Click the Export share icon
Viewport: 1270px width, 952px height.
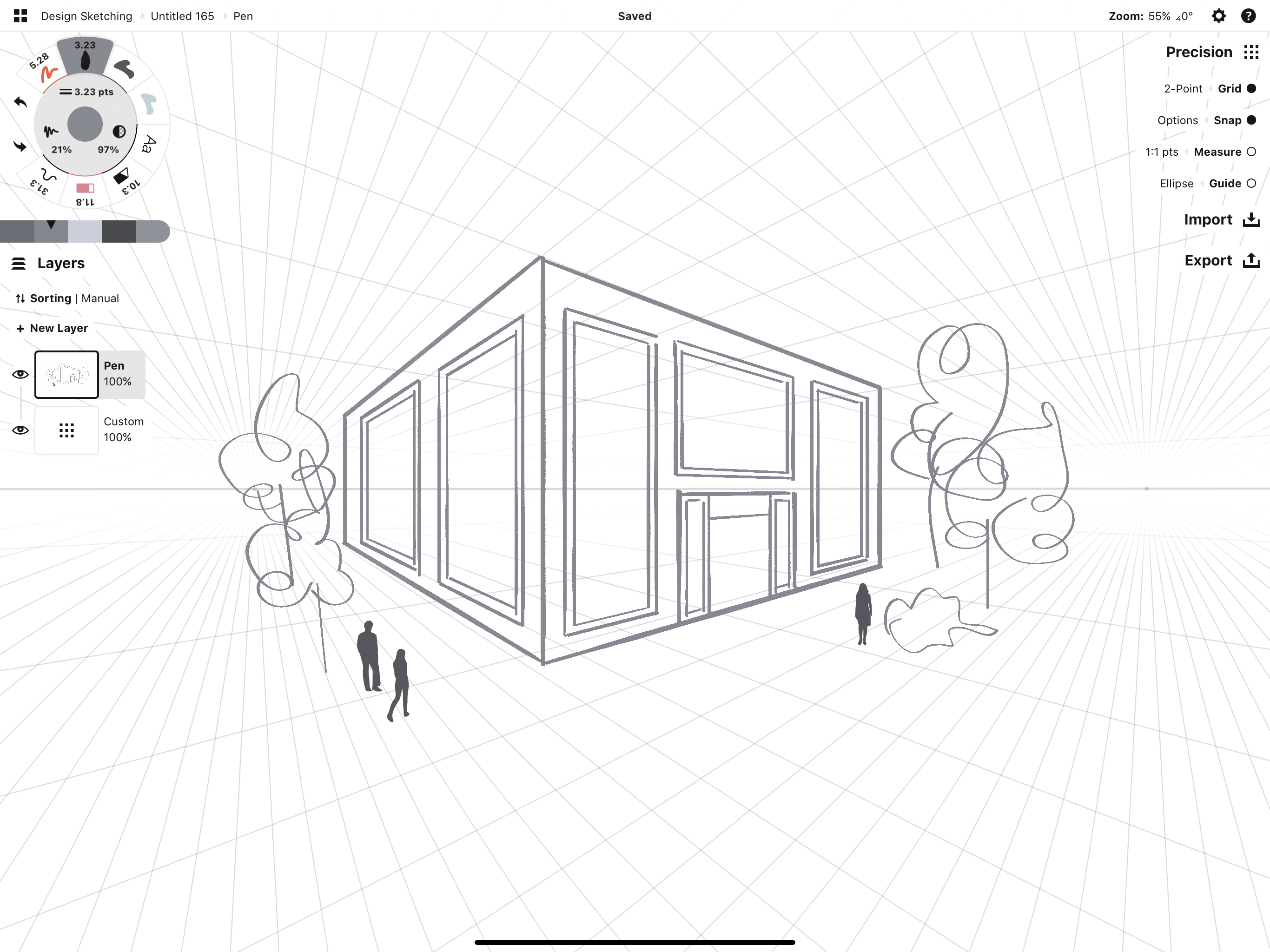[1251, 260]
